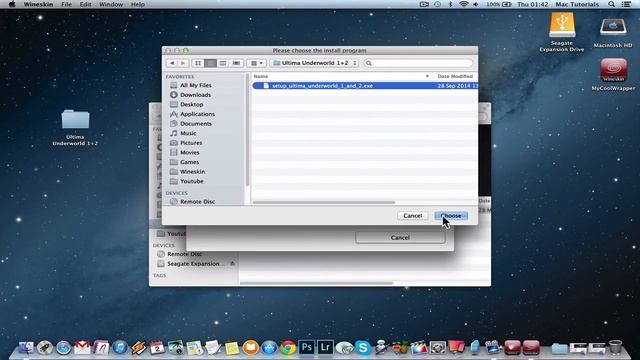Select Remote Disc in dialog sidebar
Image resolution: width=640 pixels, height=360 pixels.
(x=197, y=202)
